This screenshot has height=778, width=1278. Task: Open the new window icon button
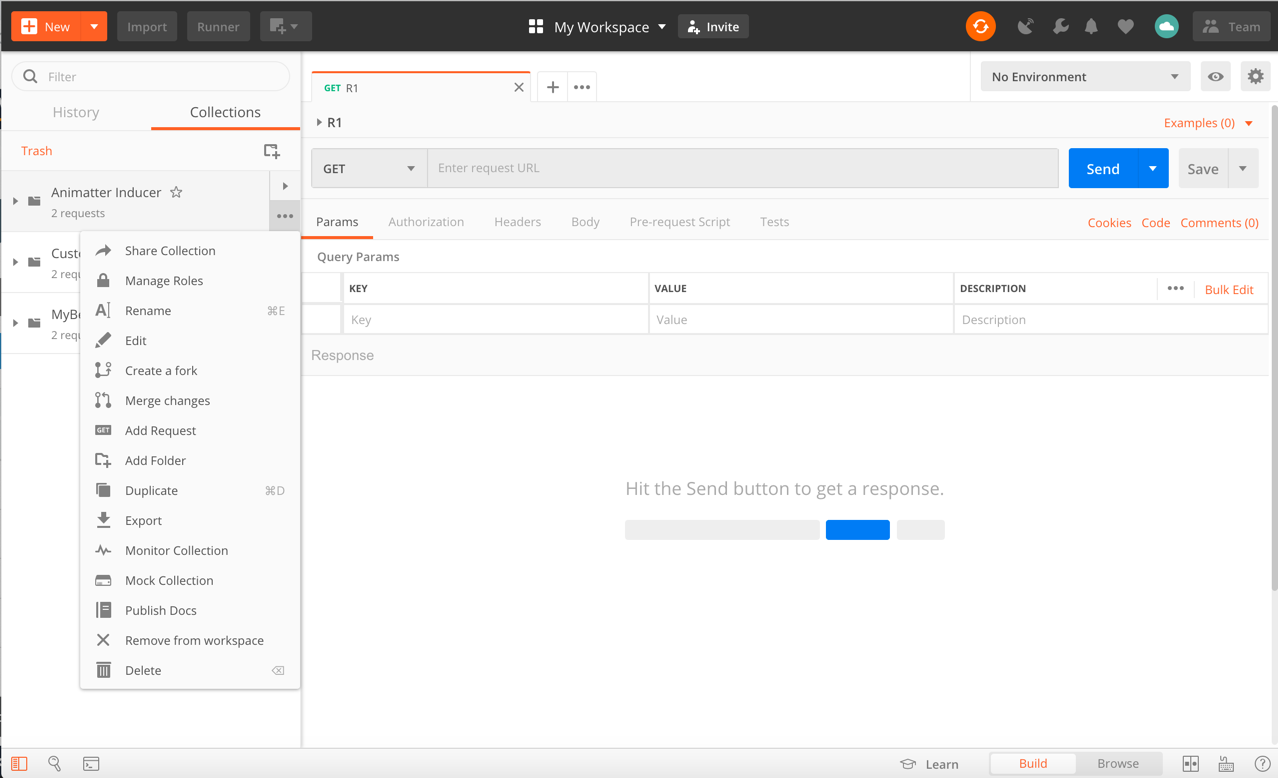(285, 27)
